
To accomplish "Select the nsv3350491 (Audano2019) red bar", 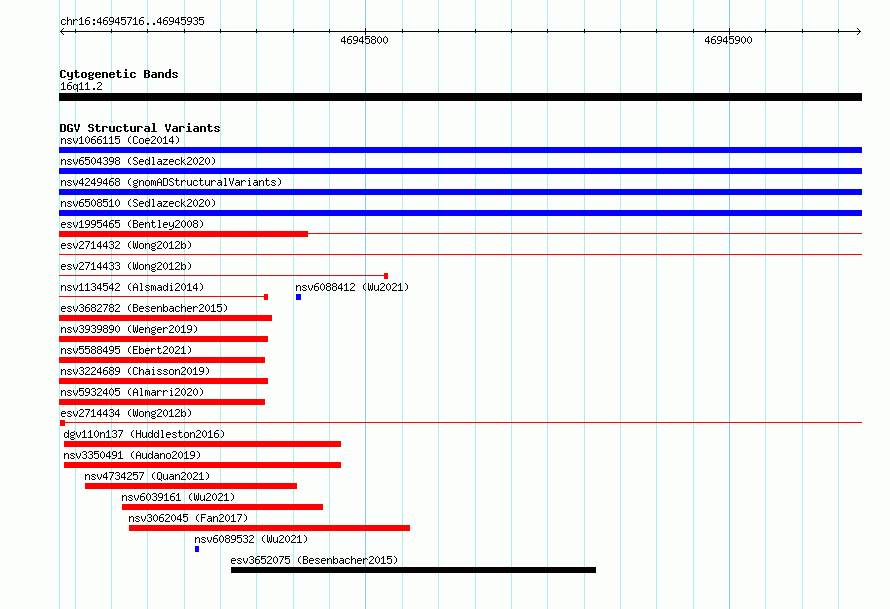I will (203, 465).
